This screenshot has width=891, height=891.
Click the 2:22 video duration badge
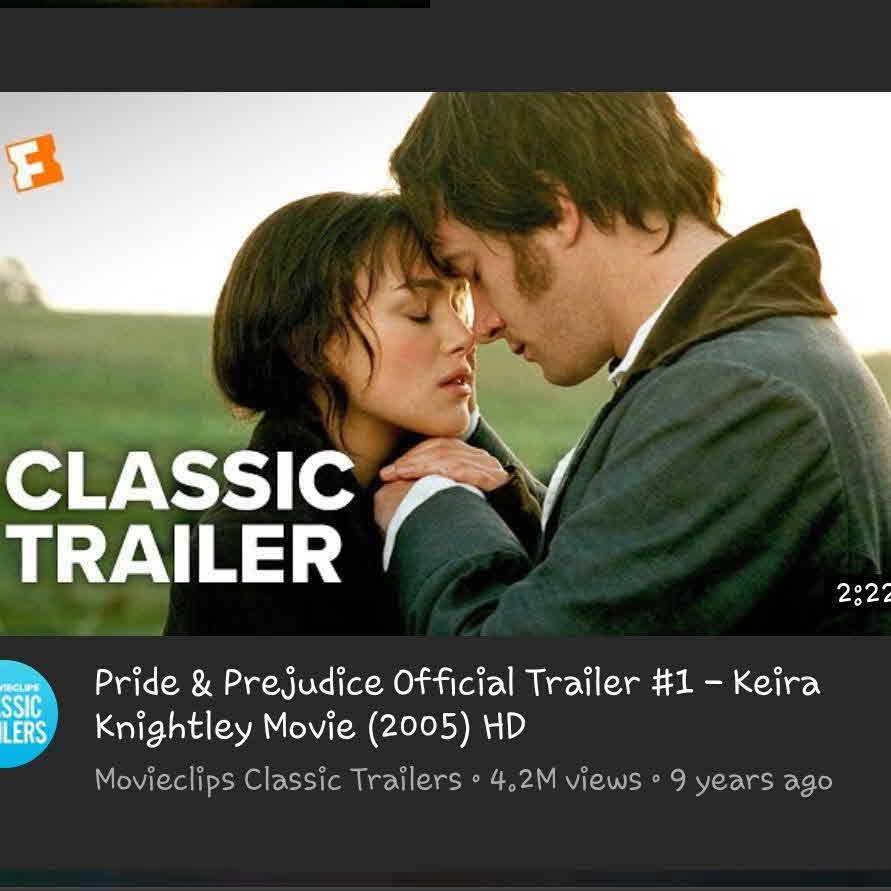pyautogui.click(x=863, y=594)
